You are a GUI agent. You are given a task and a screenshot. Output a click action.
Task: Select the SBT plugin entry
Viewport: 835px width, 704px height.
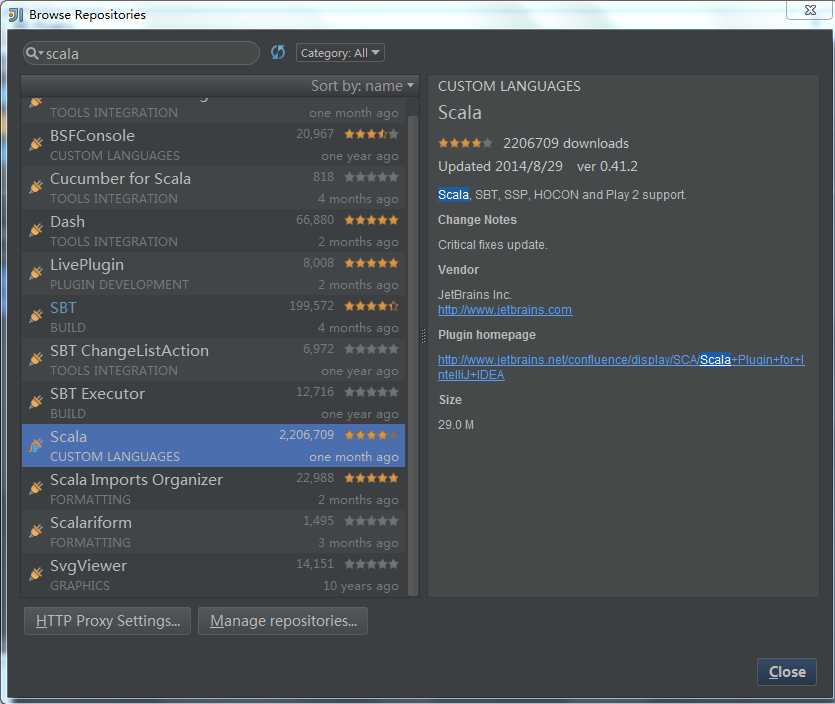coord(213,317)
